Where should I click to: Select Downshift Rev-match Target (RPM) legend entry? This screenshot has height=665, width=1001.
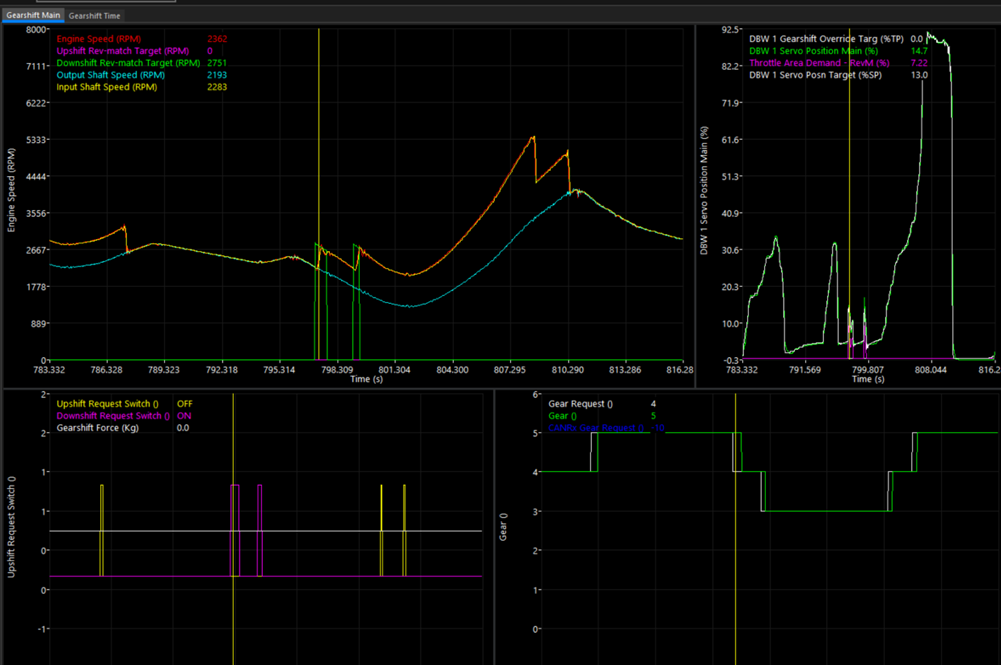(128, 63)
